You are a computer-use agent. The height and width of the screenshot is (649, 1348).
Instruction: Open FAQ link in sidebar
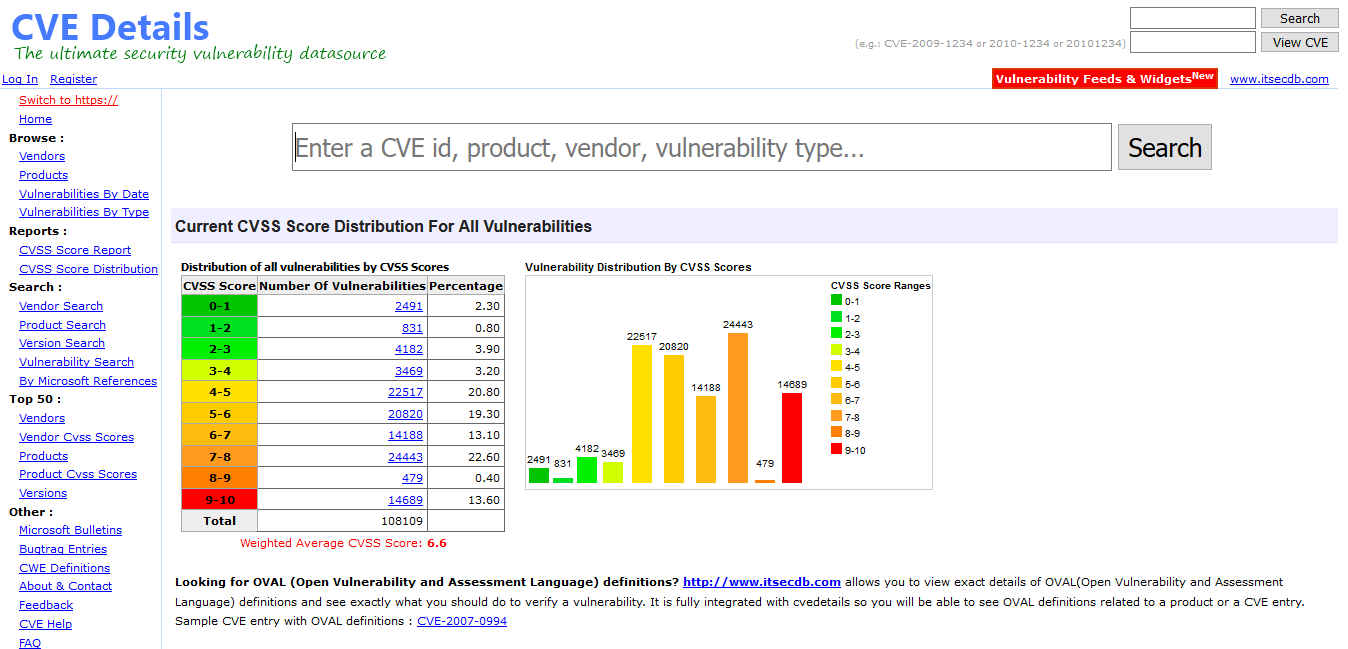coord(30,643)
